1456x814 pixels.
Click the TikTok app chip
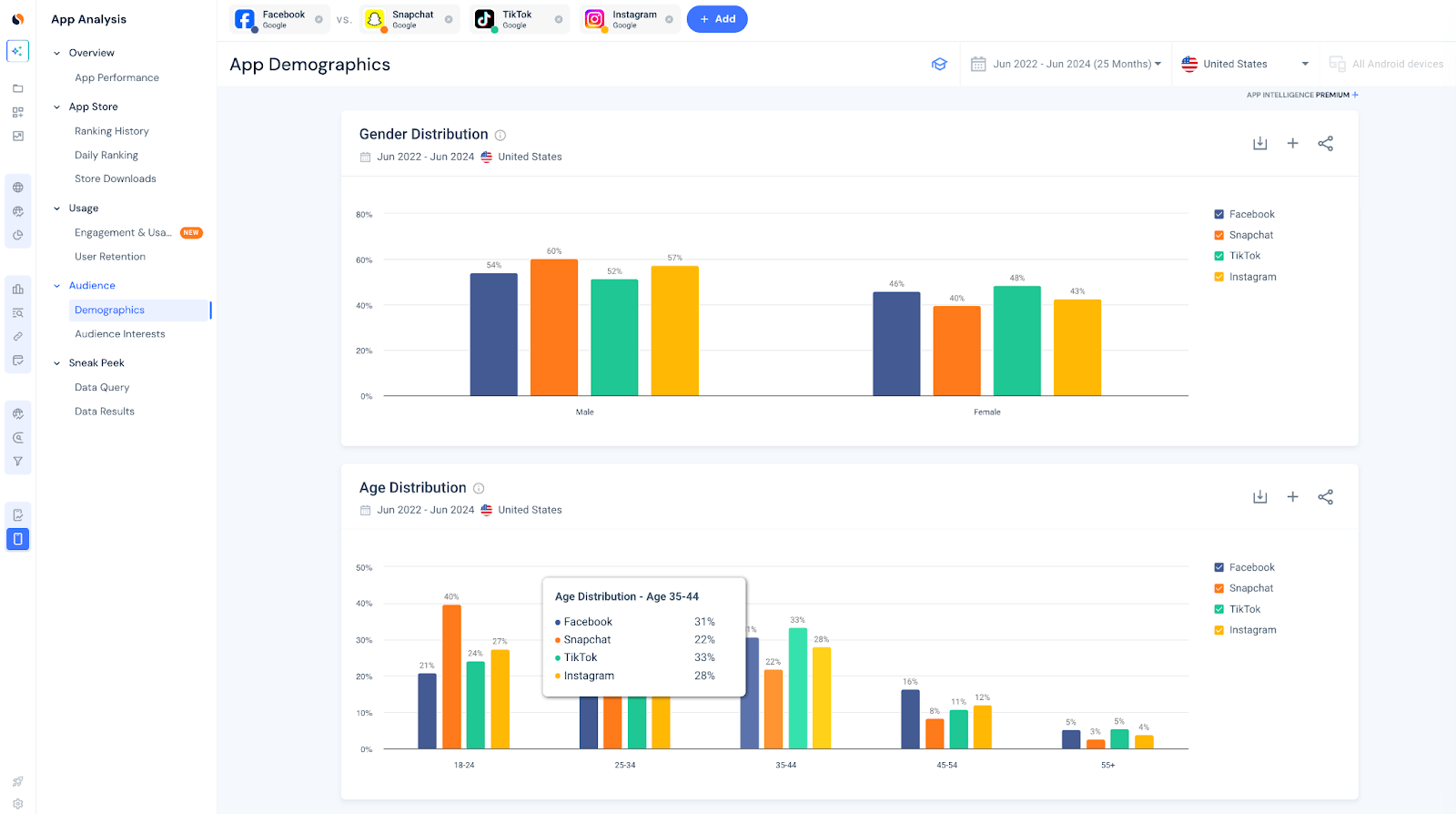[520, 19]
